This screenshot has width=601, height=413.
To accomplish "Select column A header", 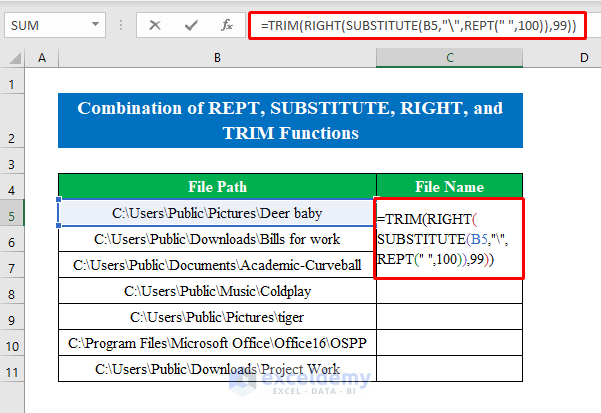I will tap(42, 58).
